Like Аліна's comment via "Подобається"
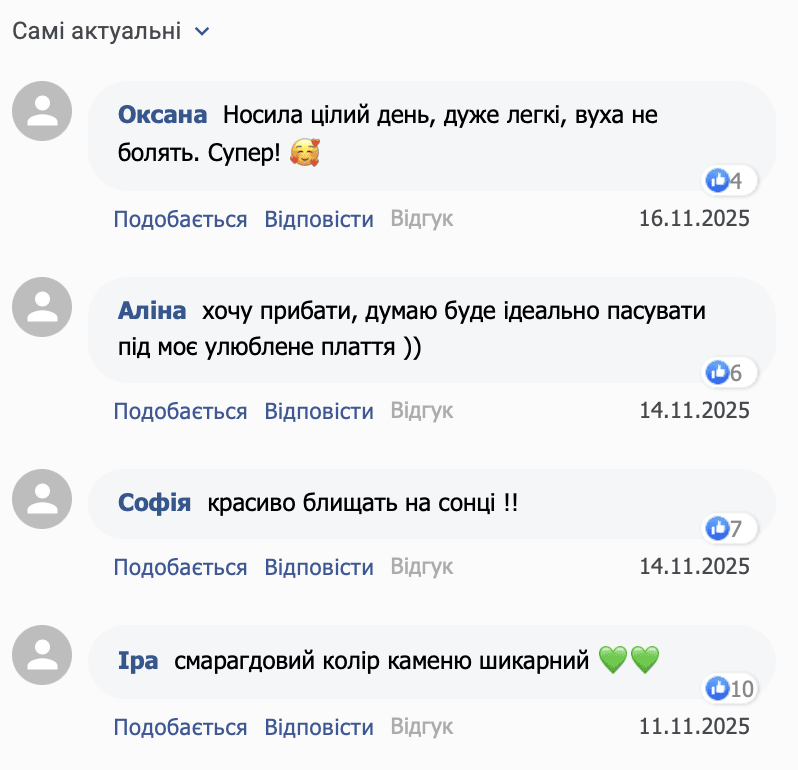The width and height of the screenshot is (798, 770). coord(180,411)
